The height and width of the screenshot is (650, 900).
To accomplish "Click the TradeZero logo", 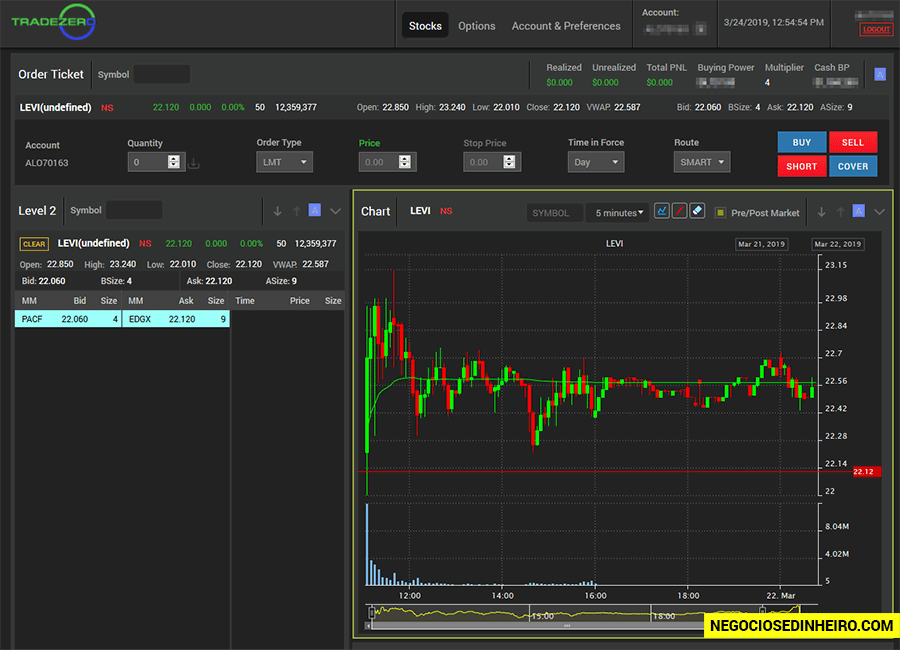I will pos(52,22).
